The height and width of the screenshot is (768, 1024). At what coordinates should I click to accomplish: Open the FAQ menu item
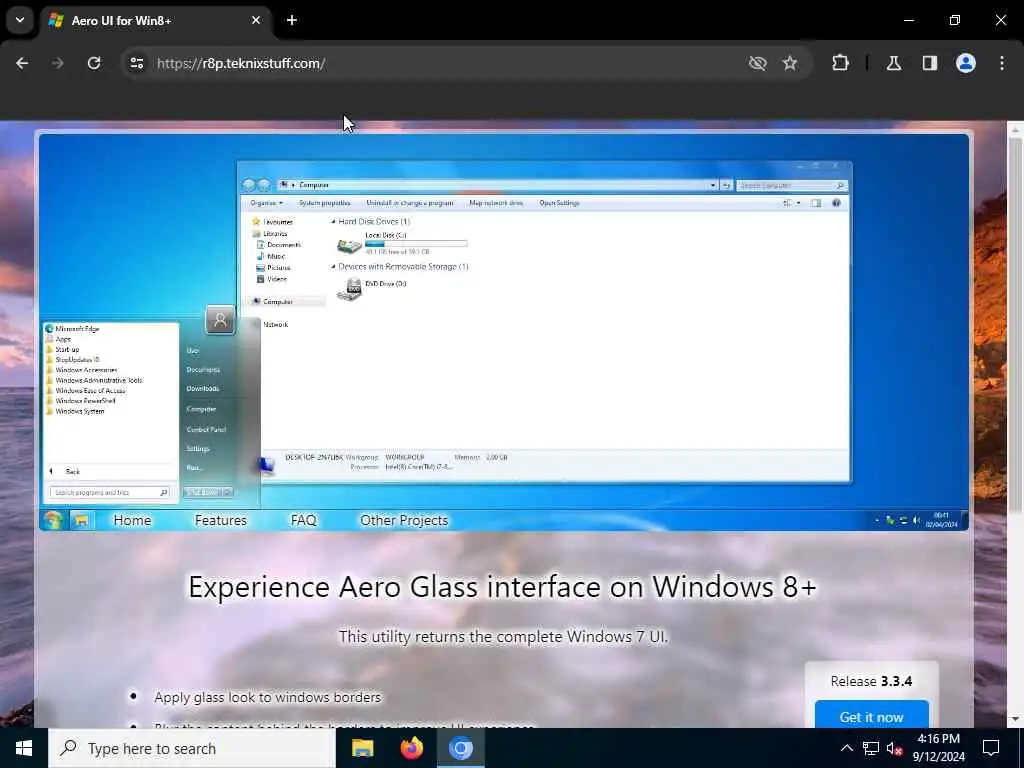click(304, 520)
